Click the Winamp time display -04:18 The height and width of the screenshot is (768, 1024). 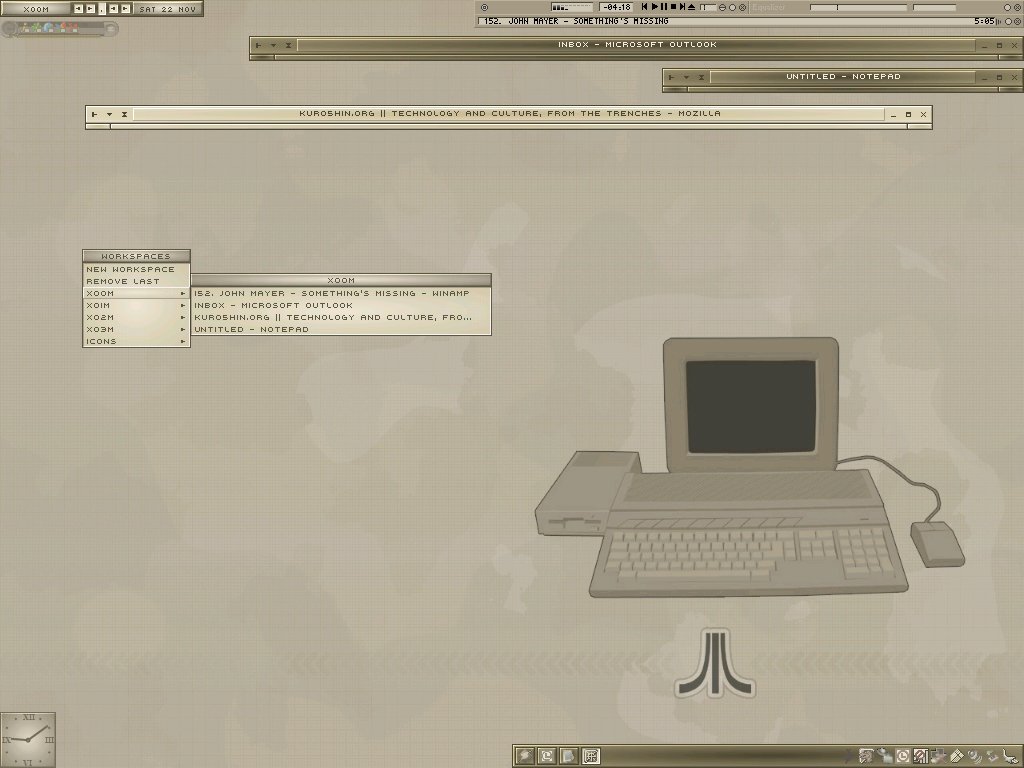[x=616, y=7]
